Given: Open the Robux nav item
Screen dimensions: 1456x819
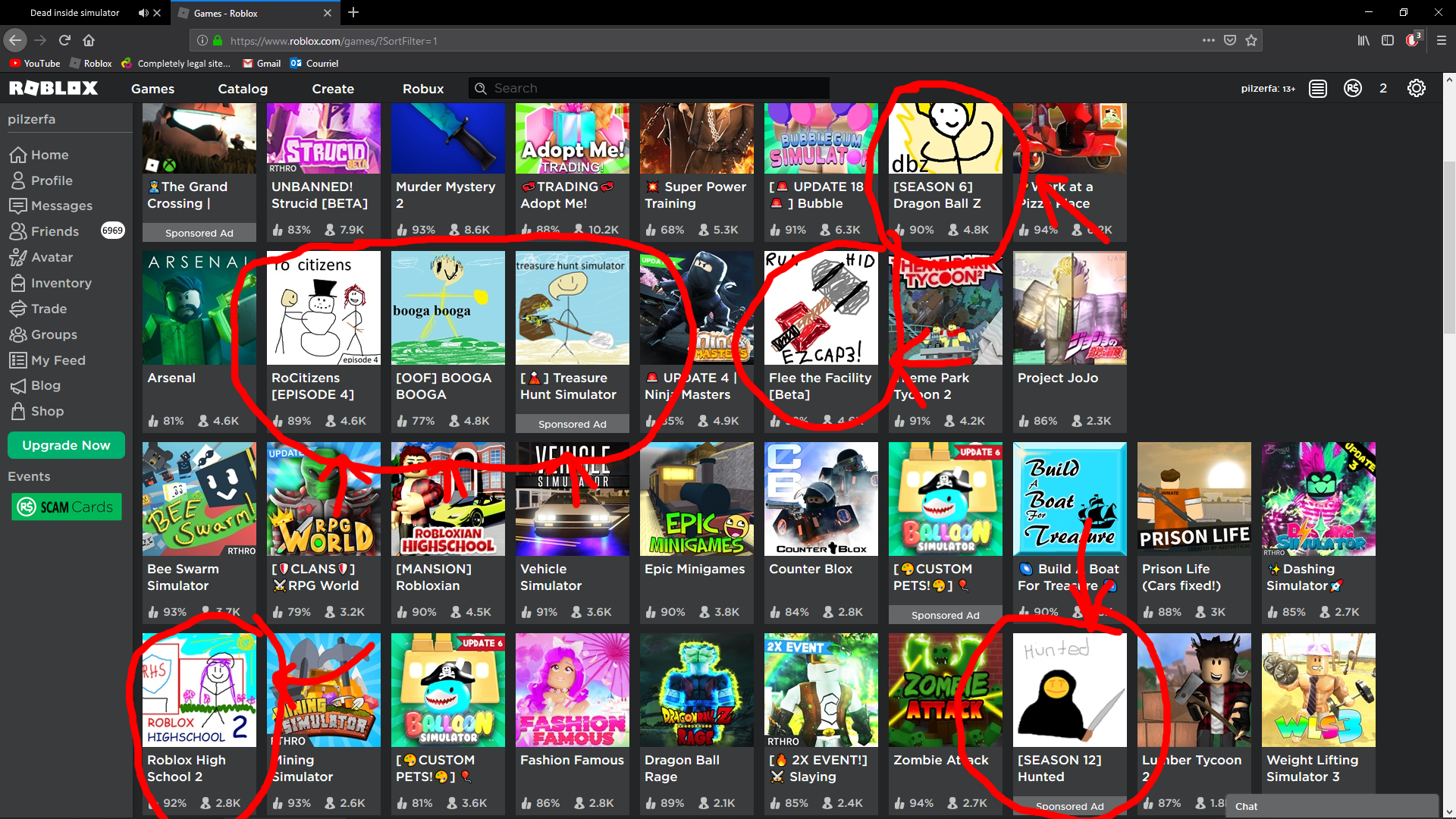Looking at the screenshot, I should (423, 89).
